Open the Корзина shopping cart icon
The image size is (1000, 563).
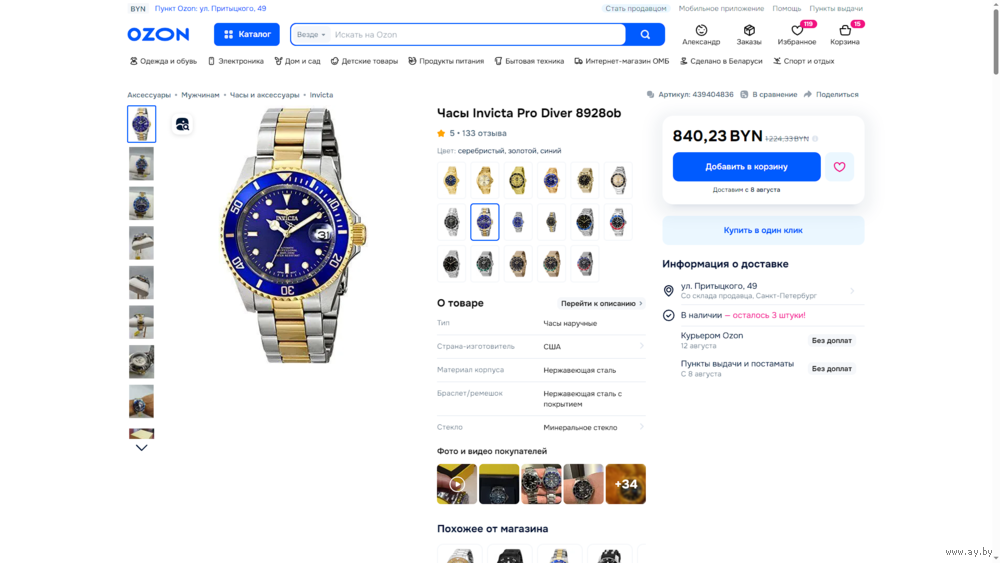(x=844, y=31)
